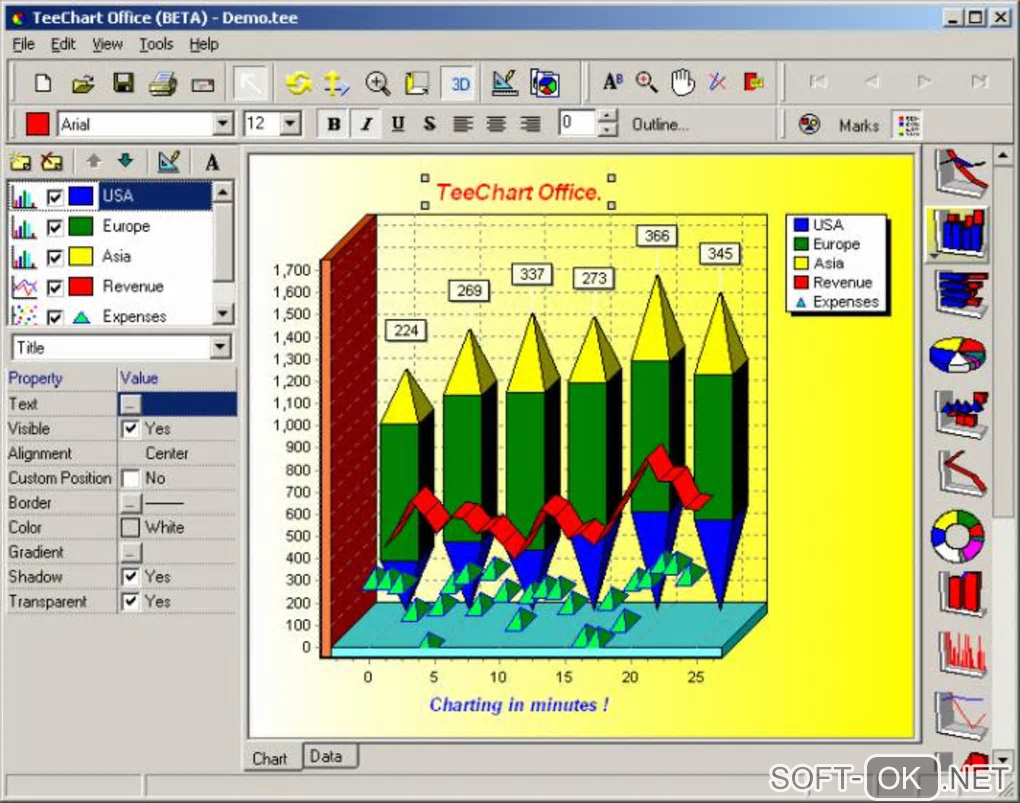Open the chart editor icon in top toolbar
This screenshot has height=803, width=1020.
coord(505,83)
